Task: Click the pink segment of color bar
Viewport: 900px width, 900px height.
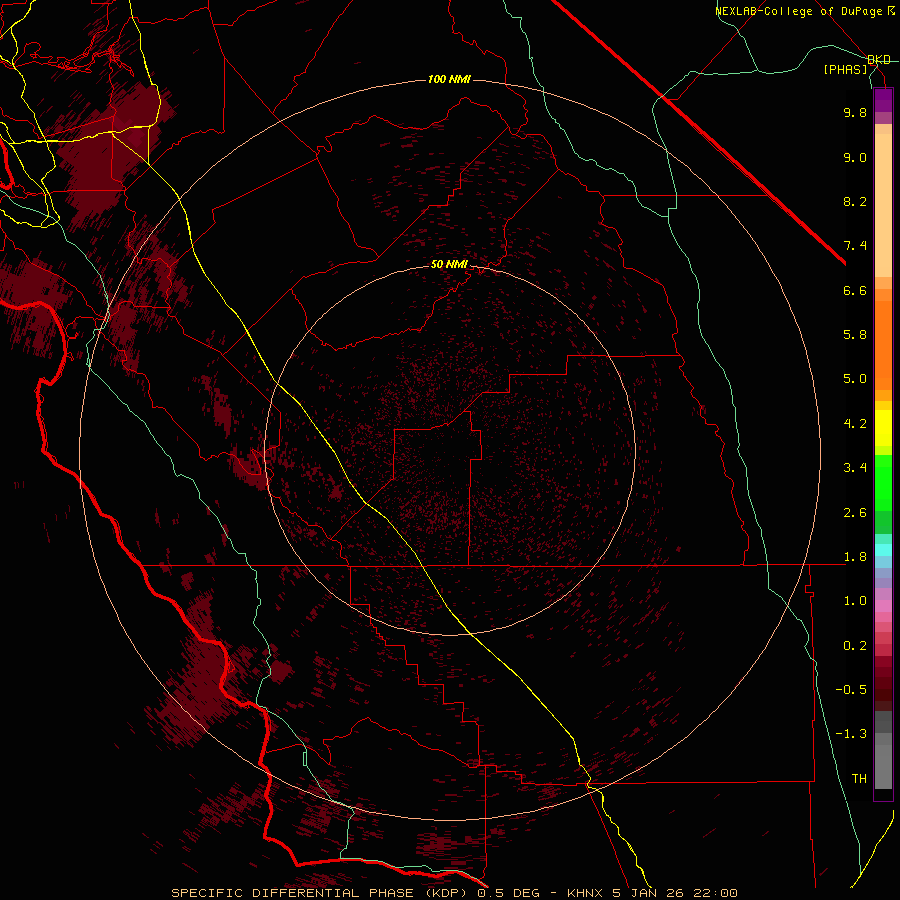Action: point(883,606)
